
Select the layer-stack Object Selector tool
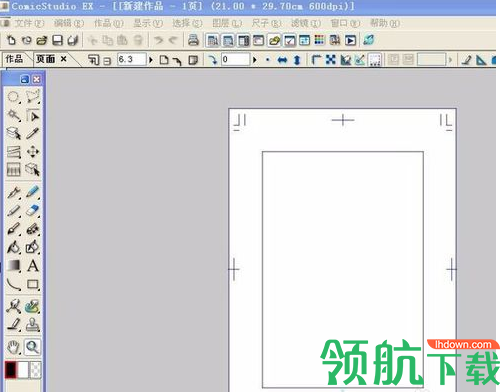14,133
